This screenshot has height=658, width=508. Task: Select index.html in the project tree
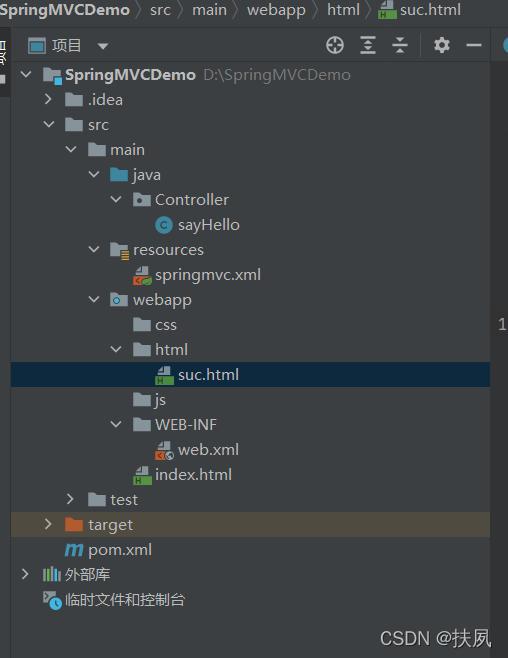(193, 475)
